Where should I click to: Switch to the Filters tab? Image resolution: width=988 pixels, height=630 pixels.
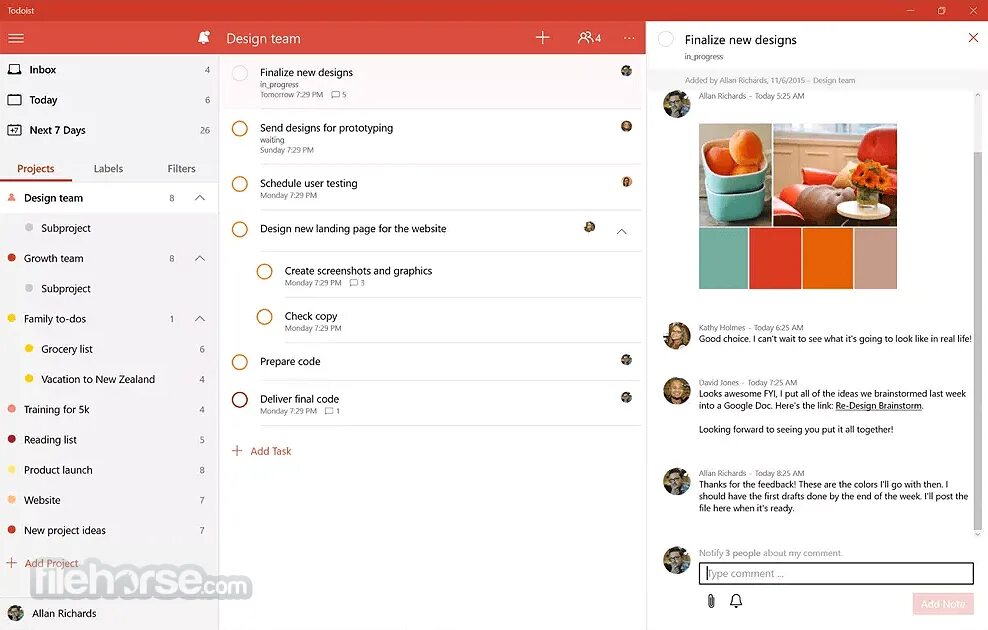pyautogui.click(x=181, y=168)
